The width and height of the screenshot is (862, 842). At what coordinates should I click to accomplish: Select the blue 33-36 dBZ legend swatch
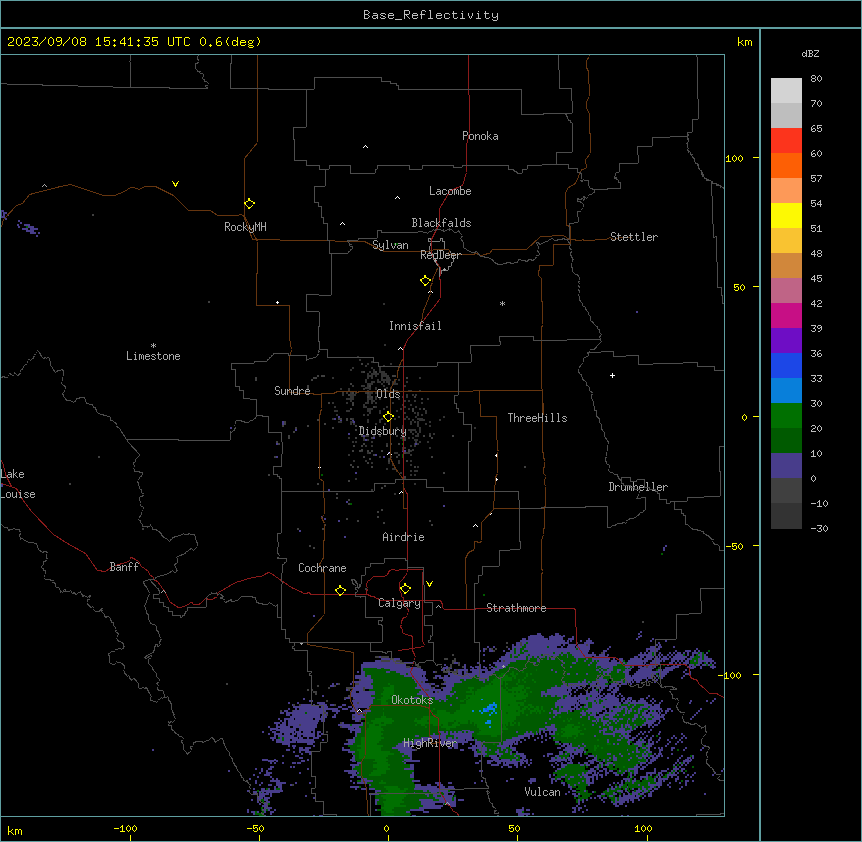coord(786,365)
